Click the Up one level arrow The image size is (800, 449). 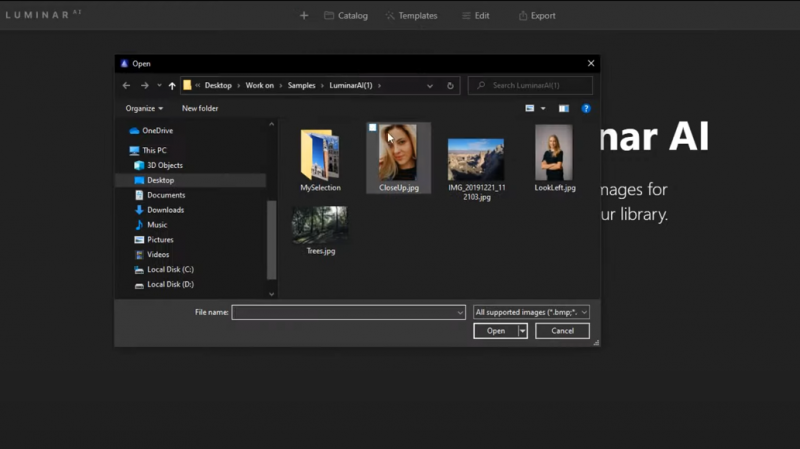172,86
